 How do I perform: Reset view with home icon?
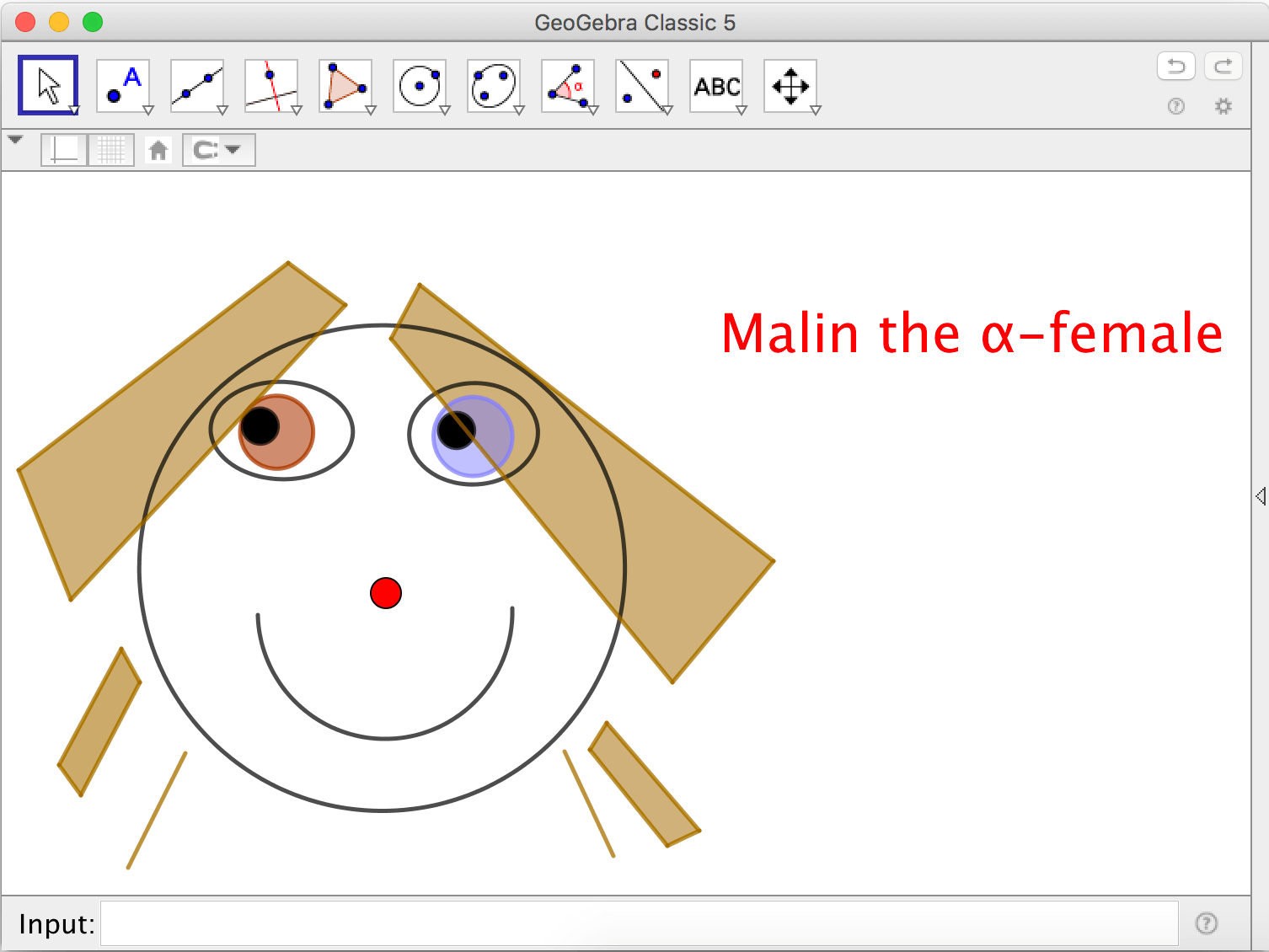pos(158,150)
